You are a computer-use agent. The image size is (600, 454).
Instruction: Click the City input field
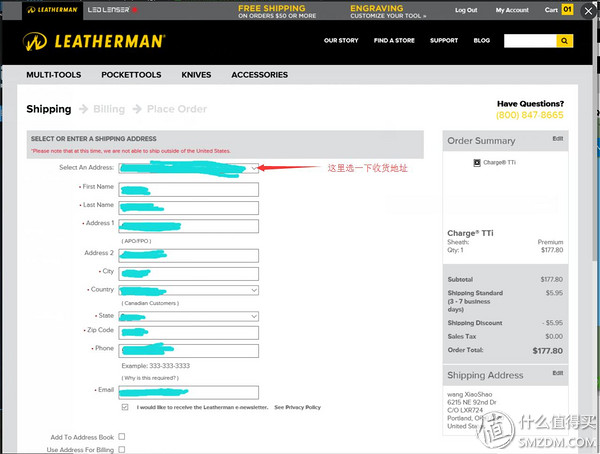(189, 274)
